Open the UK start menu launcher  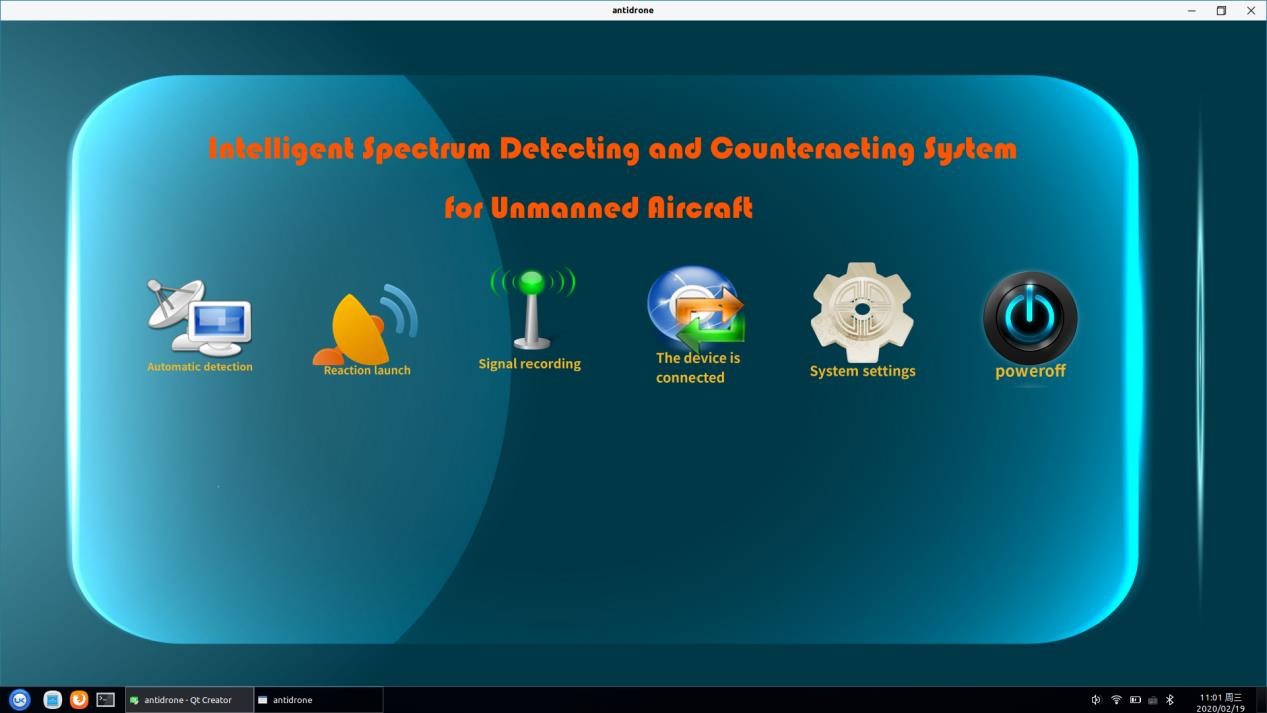point(19,700)
